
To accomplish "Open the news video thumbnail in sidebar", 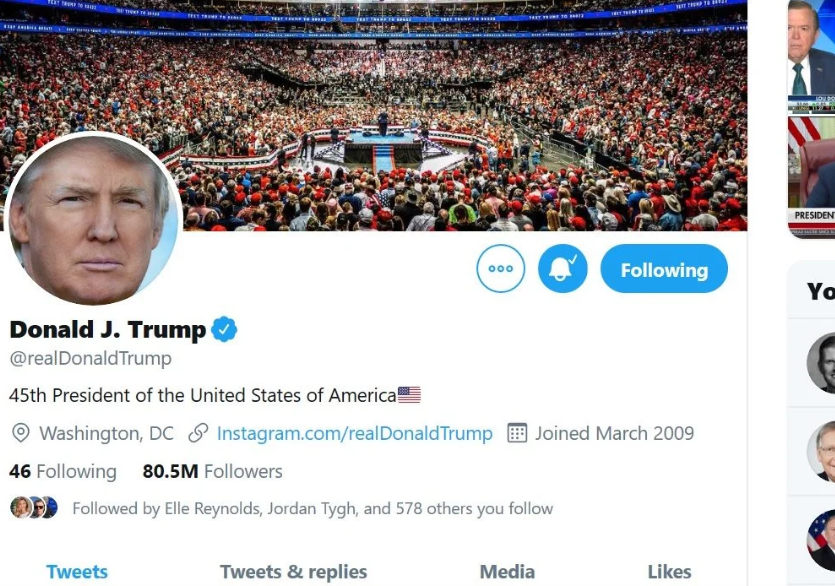I will pyautogui.click(x=812, y=118).
